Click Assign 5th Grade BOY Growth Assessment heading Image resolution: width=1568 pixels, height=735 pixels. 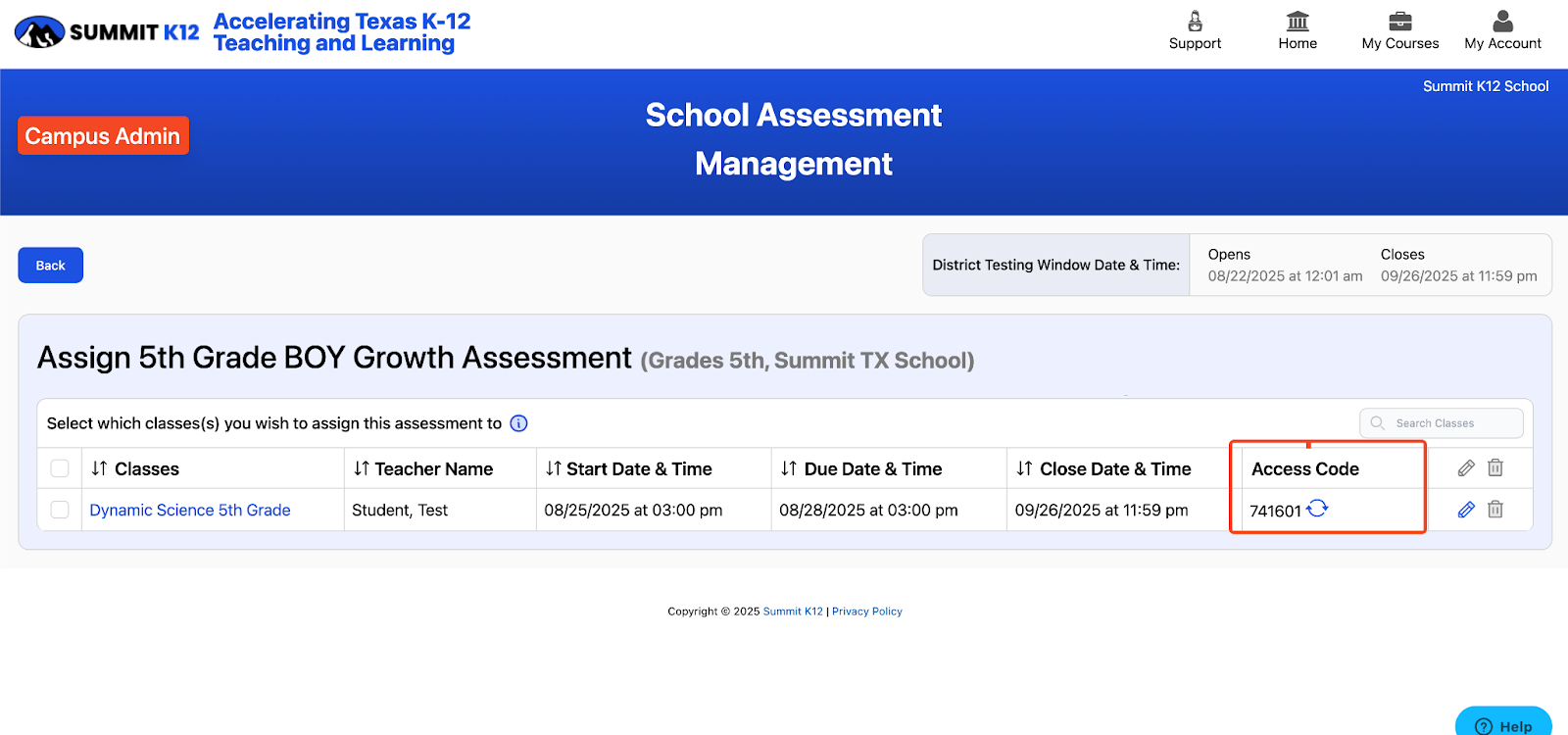[x=334, y=358]
